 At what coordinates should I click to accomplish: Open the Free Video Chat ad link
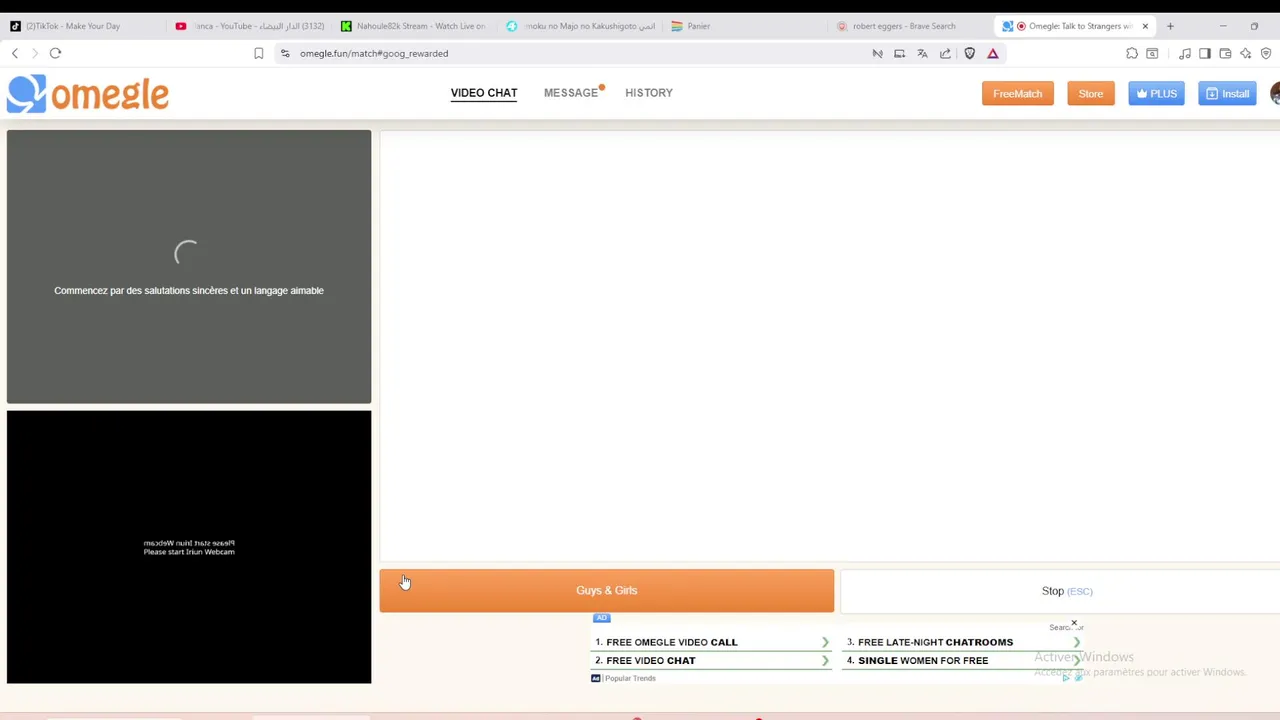[711, 660]
